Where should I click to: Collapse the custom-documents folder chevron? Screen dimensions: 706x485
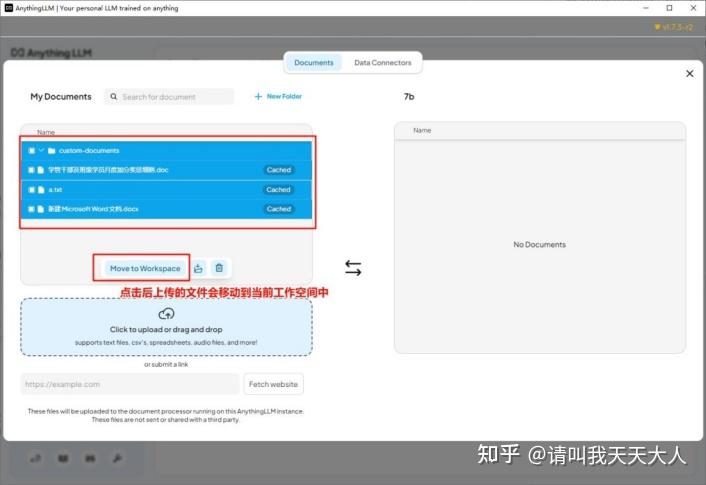(41, 150)
